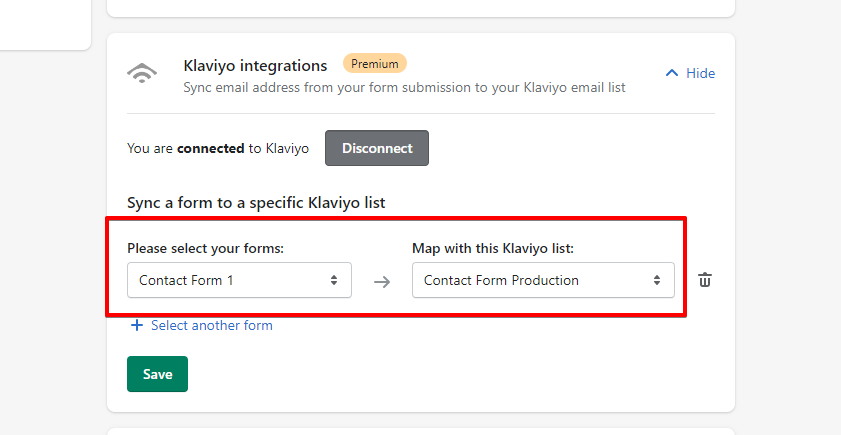Click the Please select your forms label
Image resolution: width=841 pixels, height=435 pixels.
pos(205,248)
